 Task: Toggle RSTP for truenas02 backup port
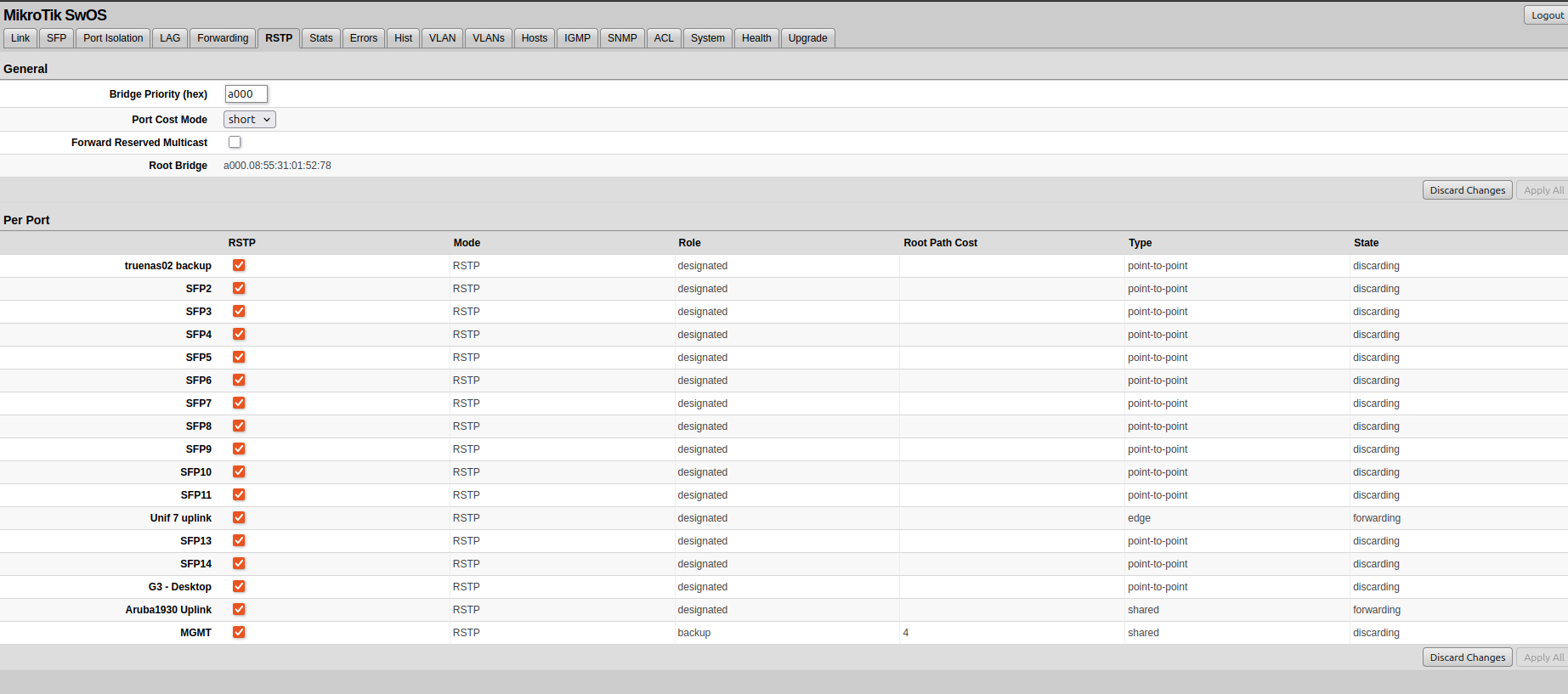point(239,265)
